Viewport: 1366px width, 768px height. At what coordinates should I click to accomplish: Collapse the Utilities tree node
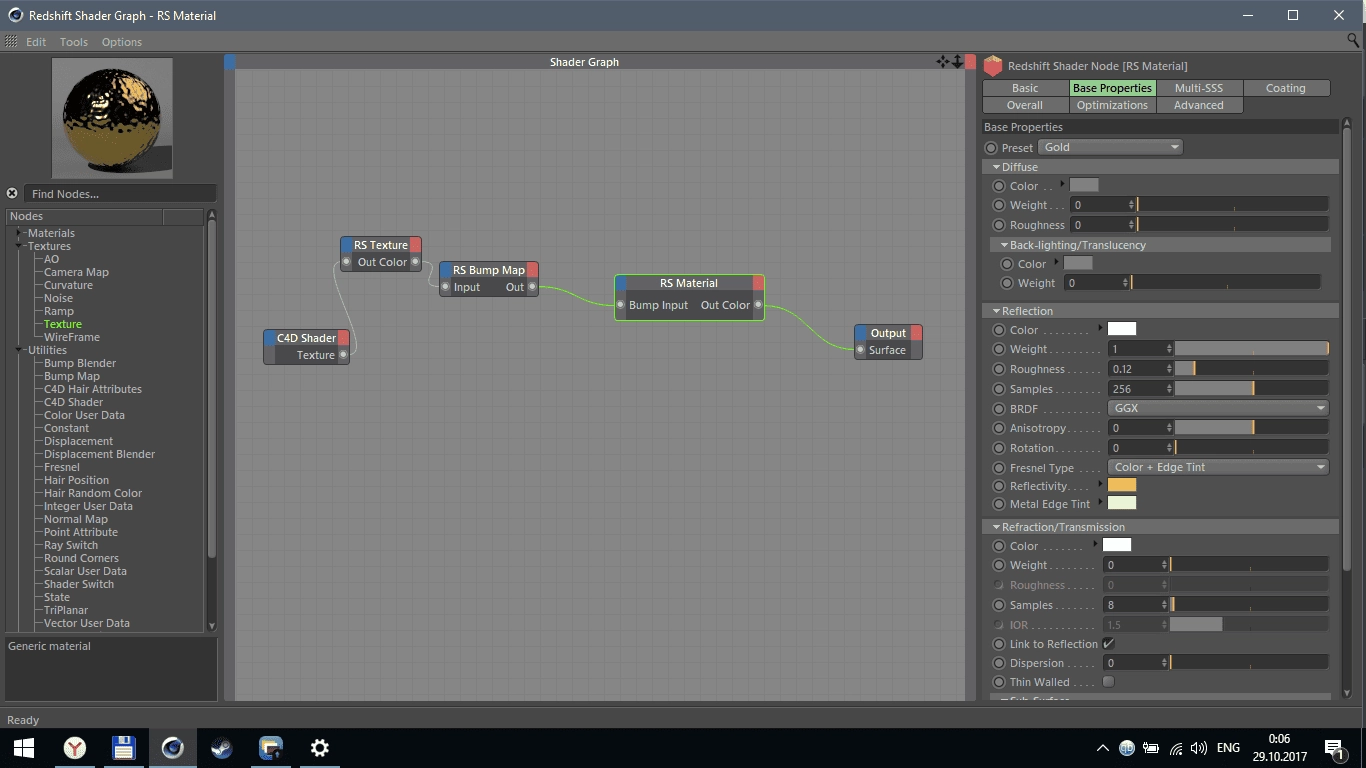[x=19, y=350]
